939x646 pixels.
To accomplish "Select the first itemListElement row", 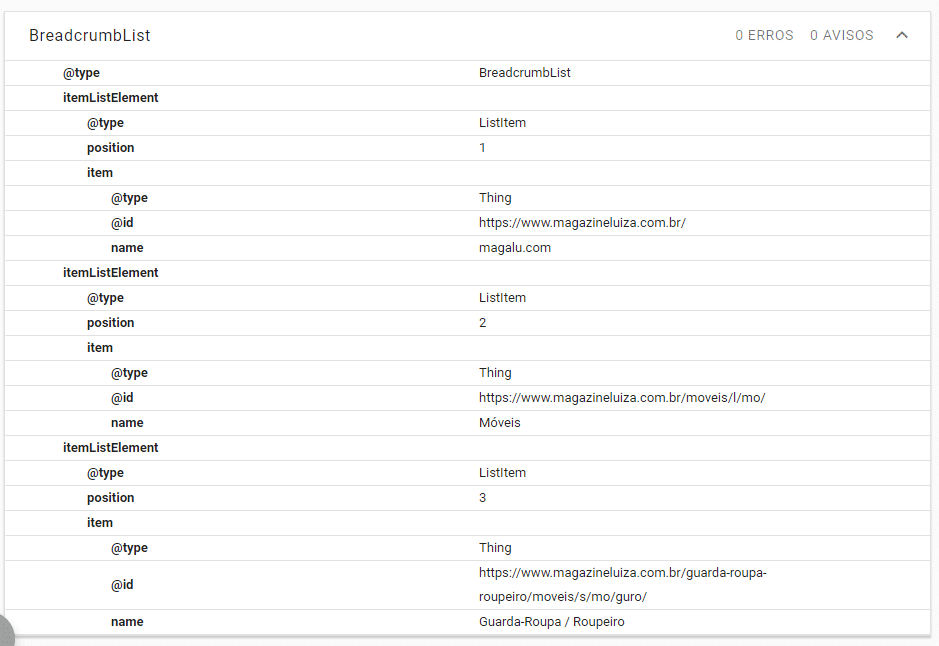I will (110, 98).
